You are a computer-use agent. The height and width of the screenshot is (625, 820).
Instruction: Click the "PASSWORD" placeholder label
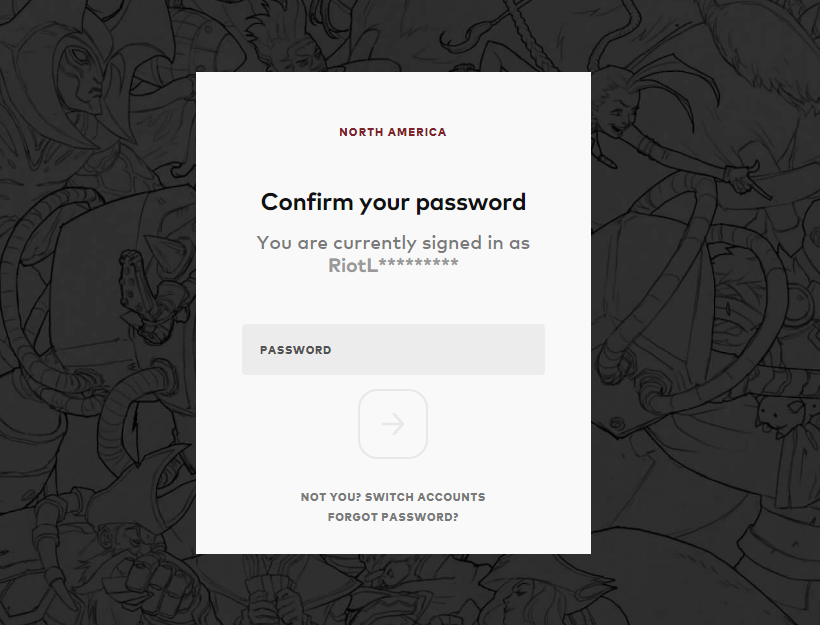(295, 350)
